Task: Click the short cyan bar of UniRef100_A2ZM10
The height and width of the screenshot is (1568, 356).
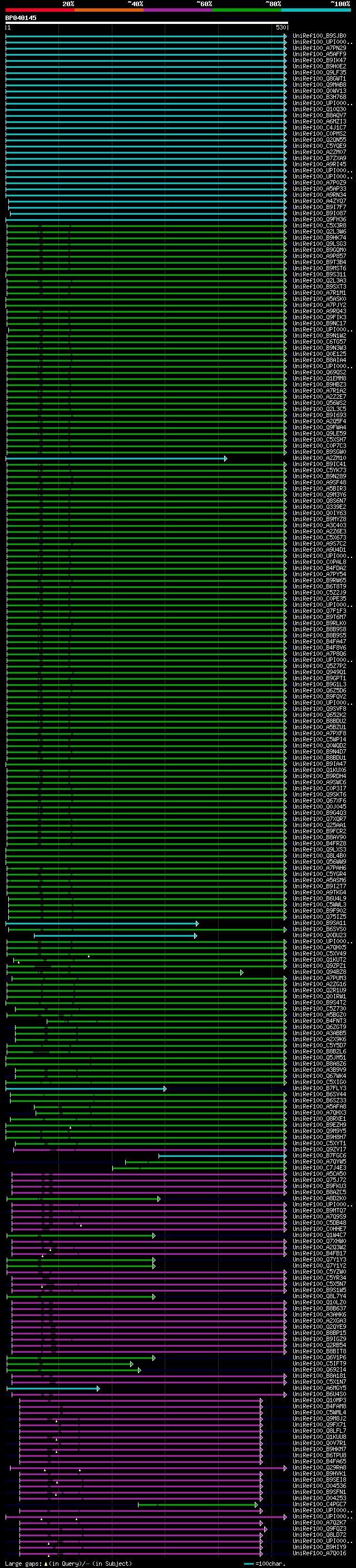Action: (116, 458)
